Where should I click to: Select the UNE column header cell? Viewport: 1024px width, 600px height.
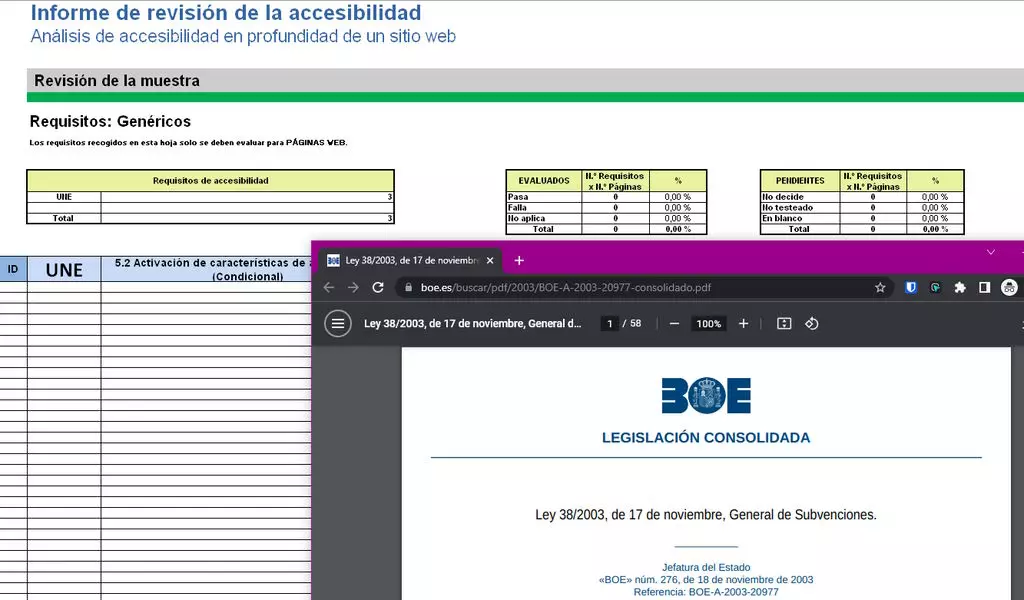pos(64,269)
